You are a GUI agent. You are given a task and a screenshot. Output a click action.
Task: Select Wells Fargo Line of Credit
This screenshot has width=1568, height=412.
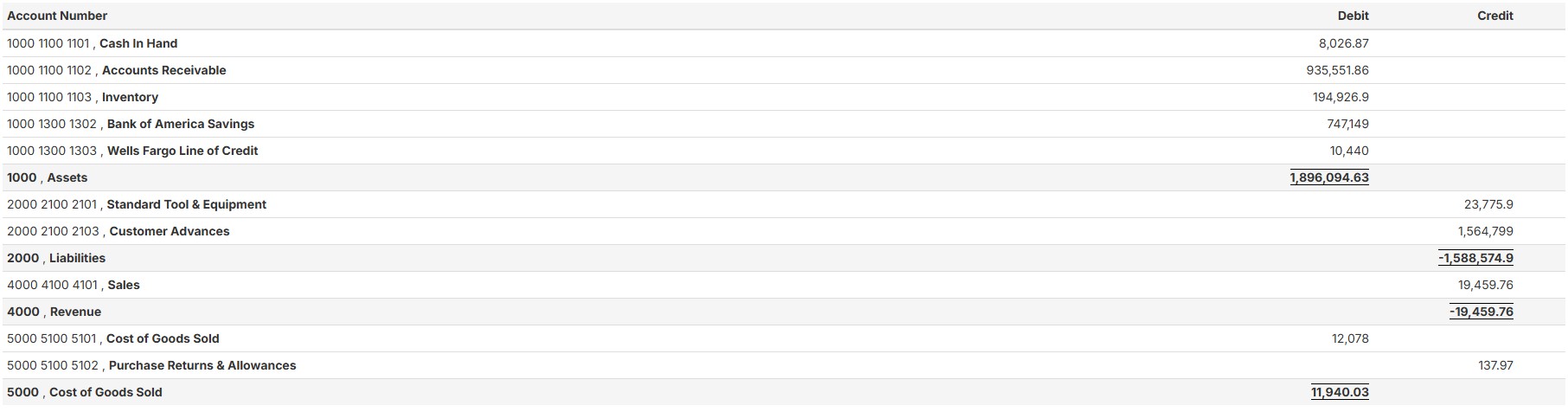pos(182,151)
